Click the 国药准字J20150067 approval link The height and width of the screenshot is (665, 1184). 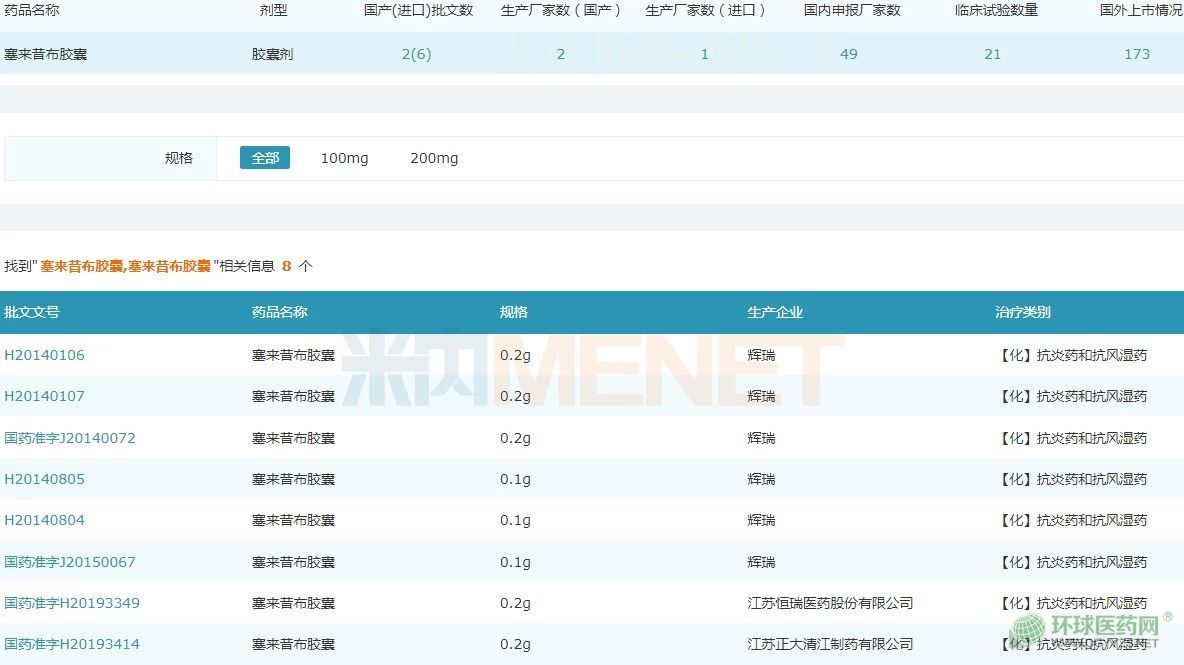click(x=70, y=562)
